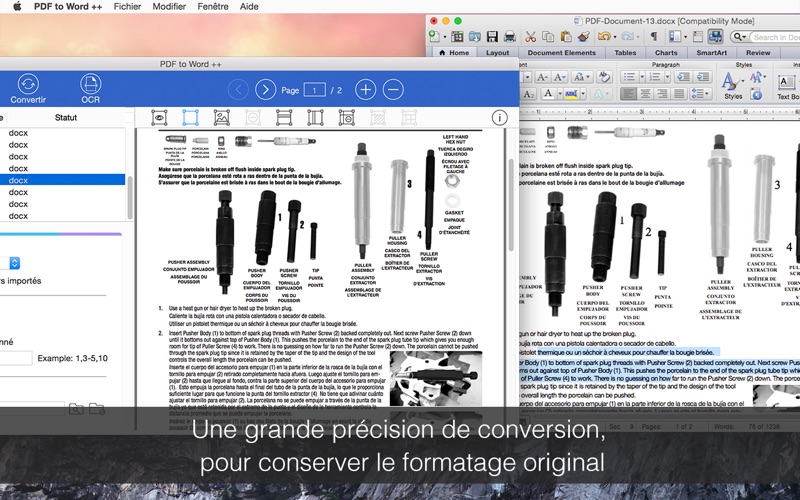The width and height of the screenshot is (800, 500).
Task: Open the Aide menu
Action: pyautogui.click(x=249, y=7)
